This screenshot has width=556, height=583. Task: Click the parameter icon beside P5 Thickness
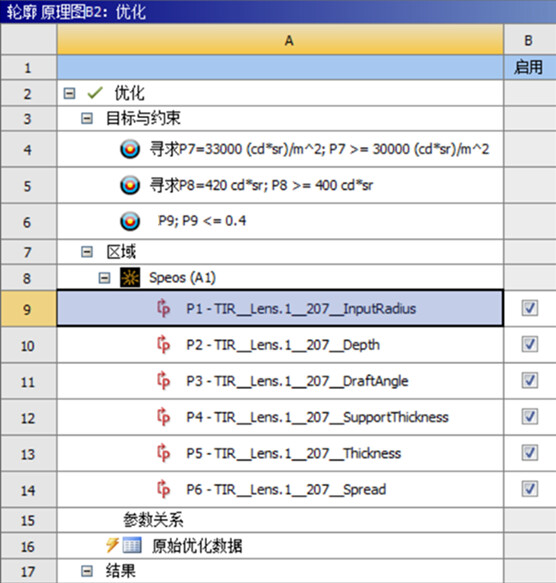(x=163, y=452)
